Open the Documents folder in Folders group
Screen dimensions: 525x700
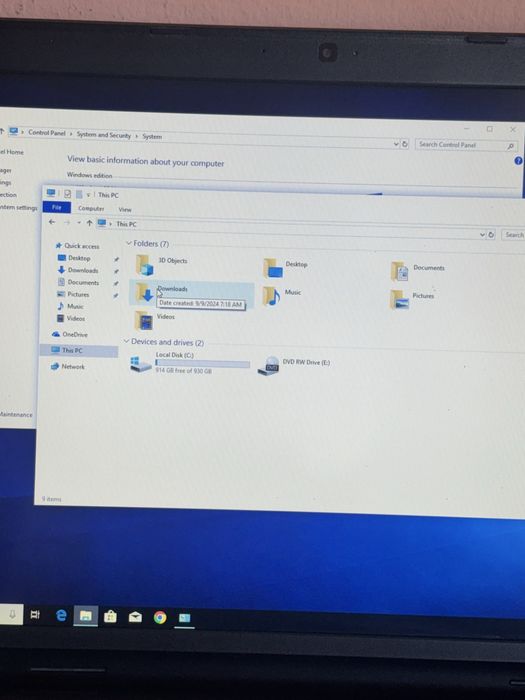coord(417,271)
